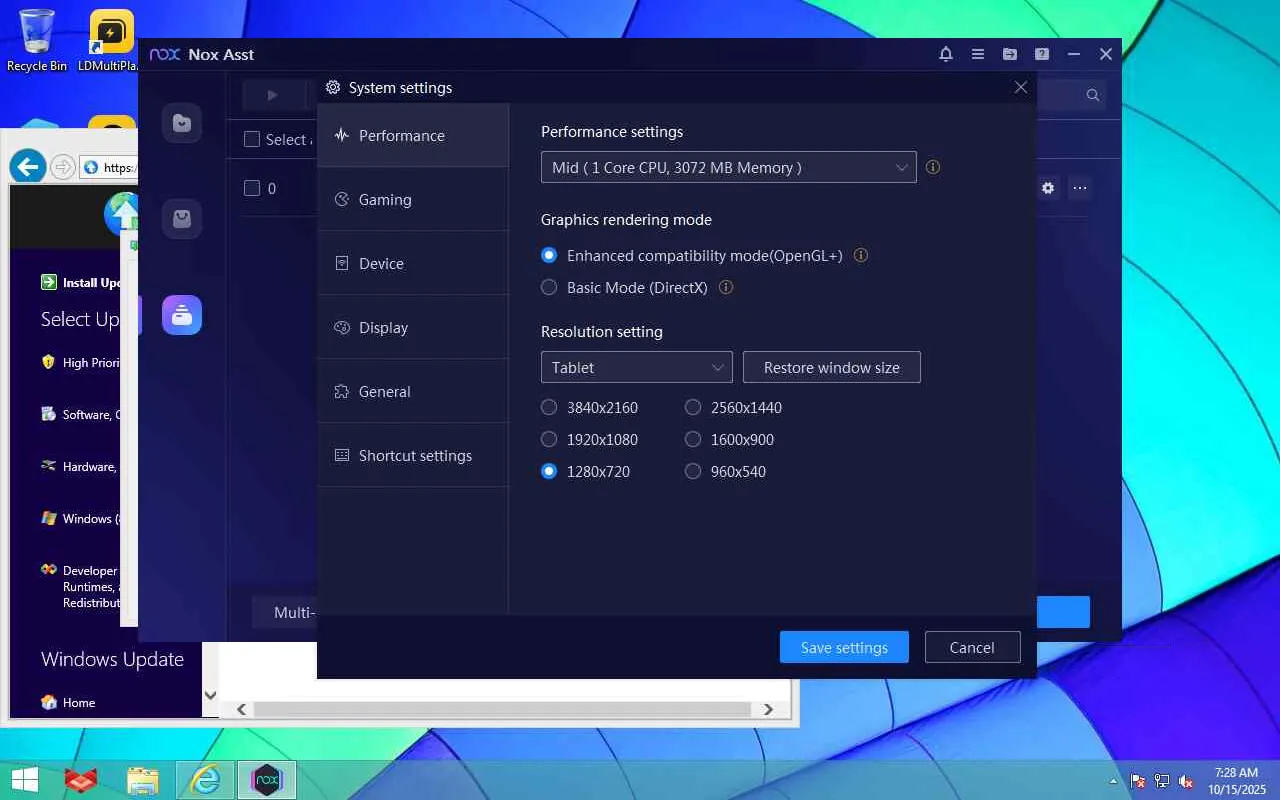
Task: Click the scroll left arrow in Internet Explorer
Action: coord(241,709)
